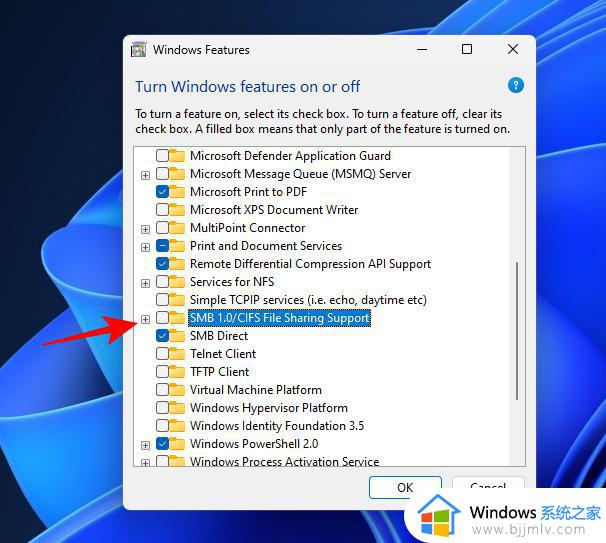This screenshot has width=606, height=543.
Task: Enable Microsoft Defender Application Guard checkbox
Action: (x=162, y=155)
